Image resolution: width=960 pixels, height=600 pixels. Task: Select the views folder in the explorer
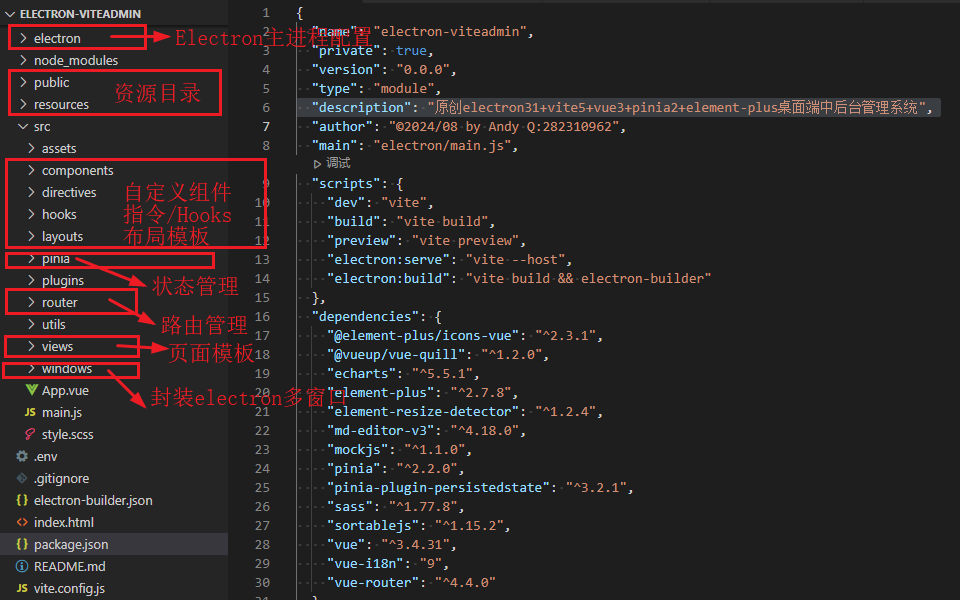pyautogui.click(x=57, y=347)
